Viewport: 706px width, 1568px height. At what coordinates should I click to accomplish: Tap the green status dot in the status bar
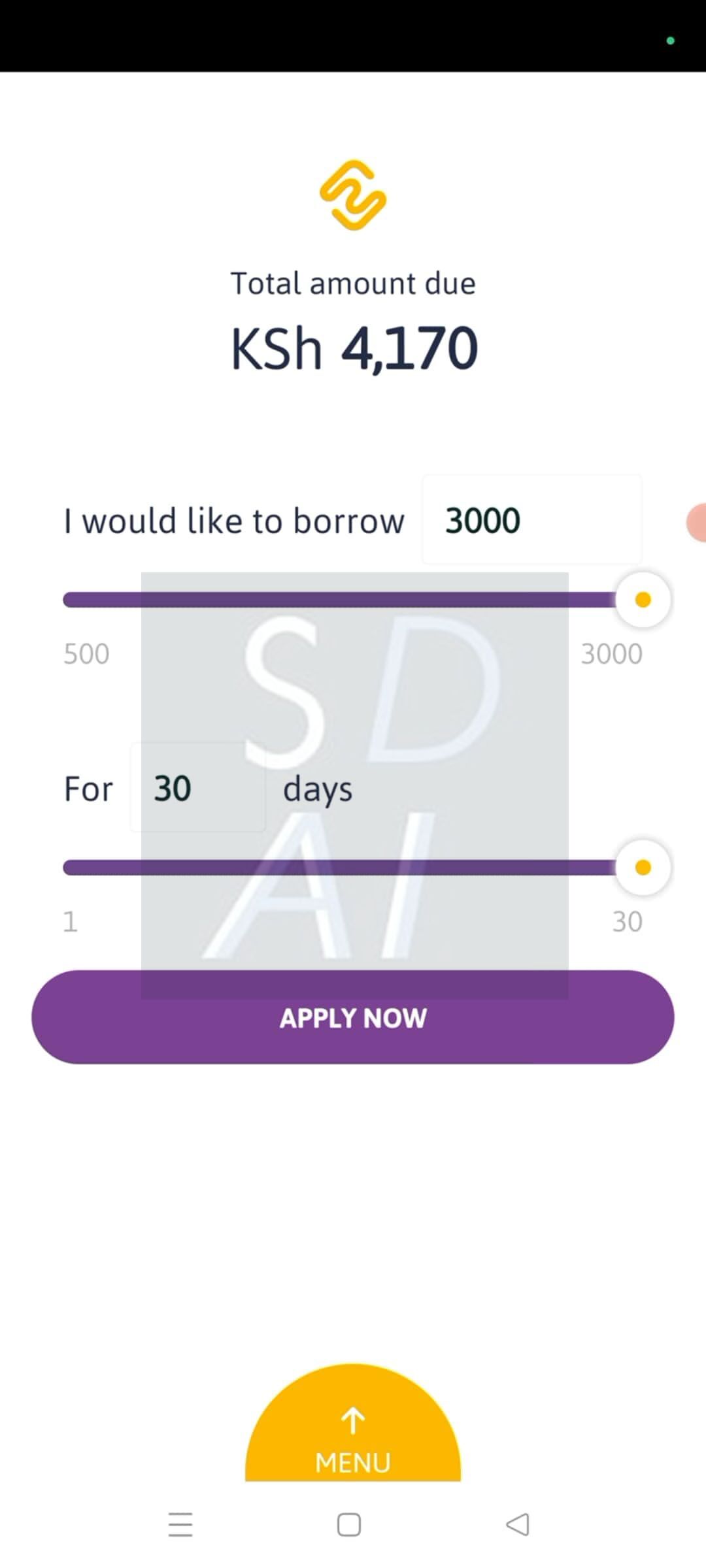tap(669, 41)
